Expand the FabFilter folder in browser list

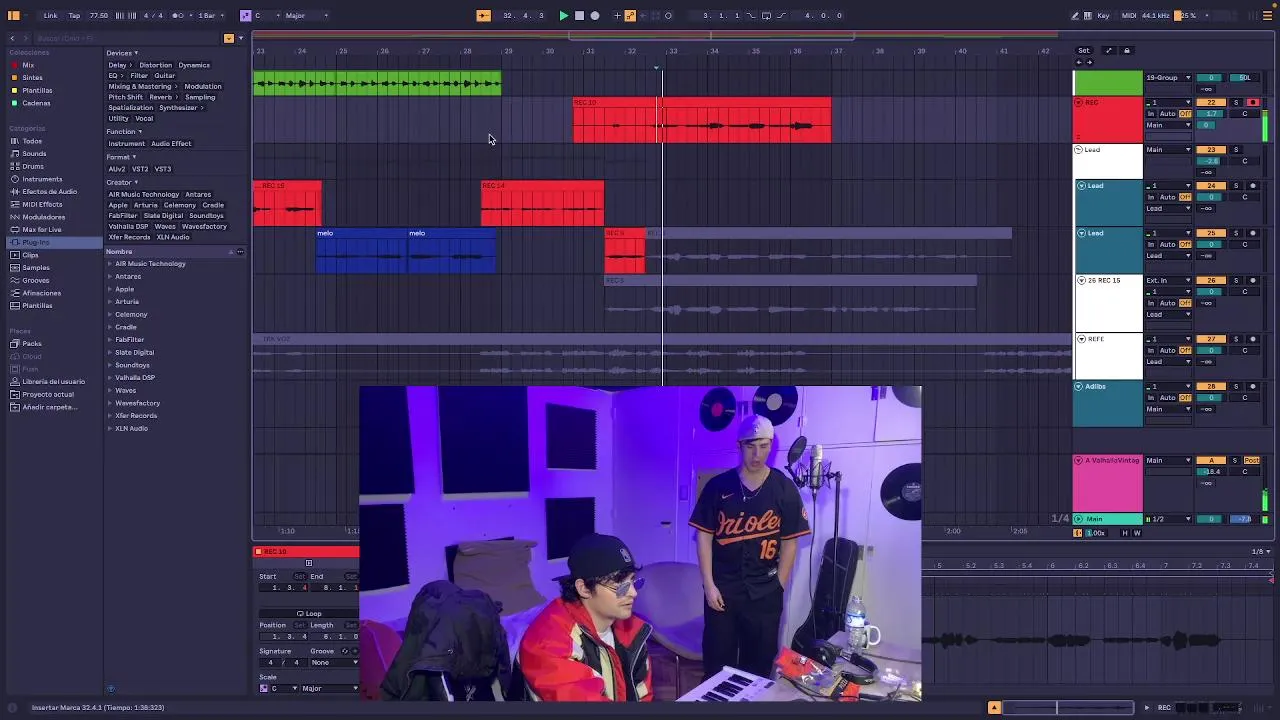click(110, 340)
